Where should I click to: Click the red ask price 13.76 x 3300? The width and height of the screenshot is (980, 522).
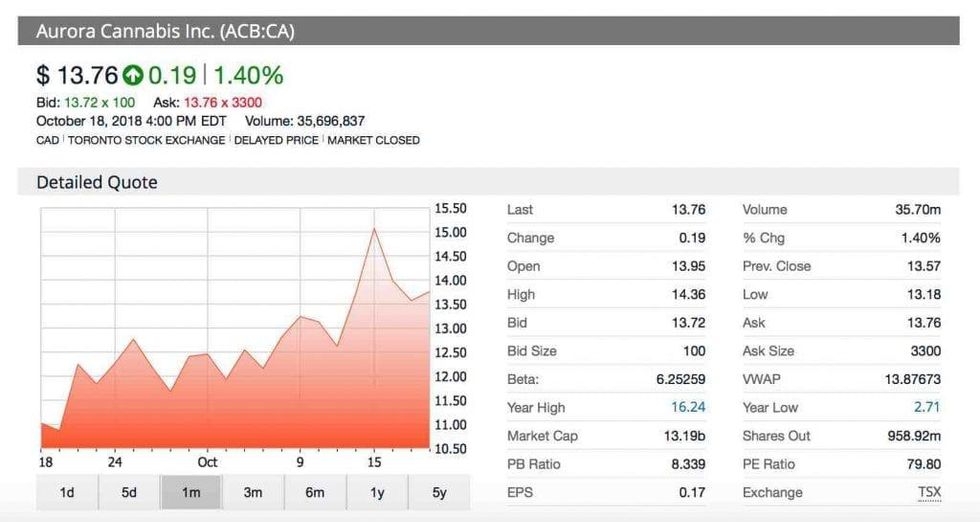coord(222,102)
